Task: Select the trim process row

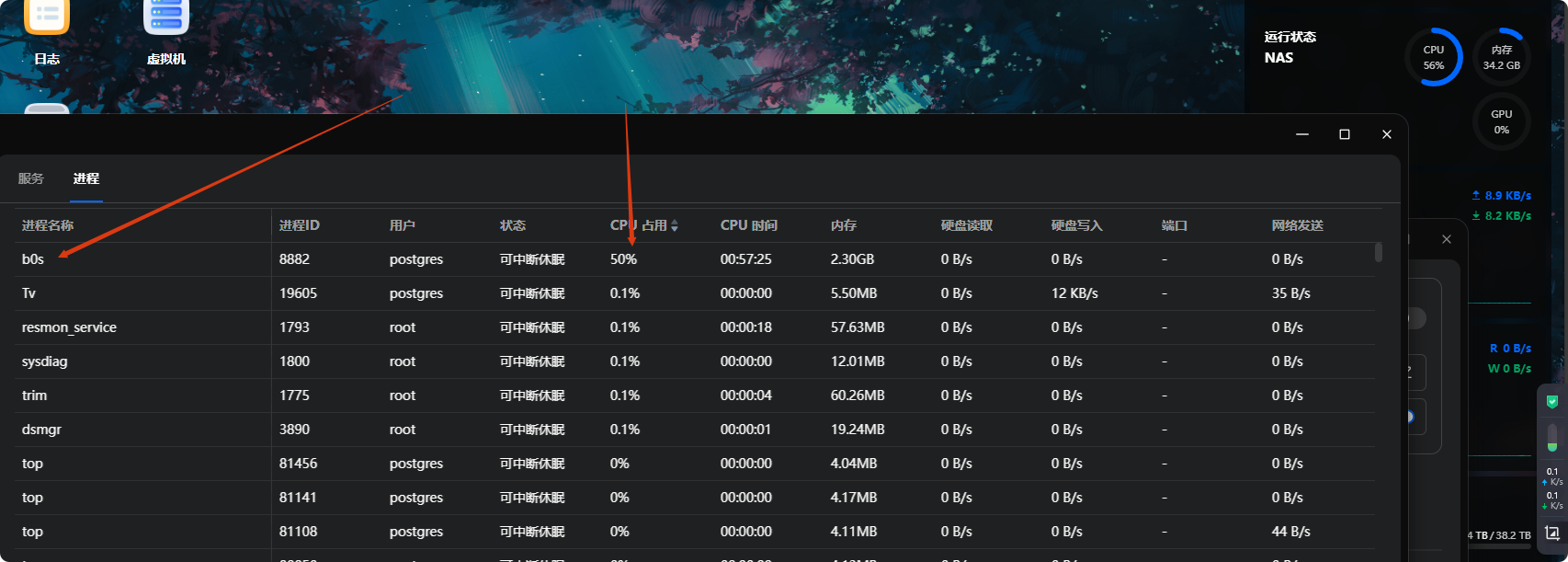Action: 695,396
